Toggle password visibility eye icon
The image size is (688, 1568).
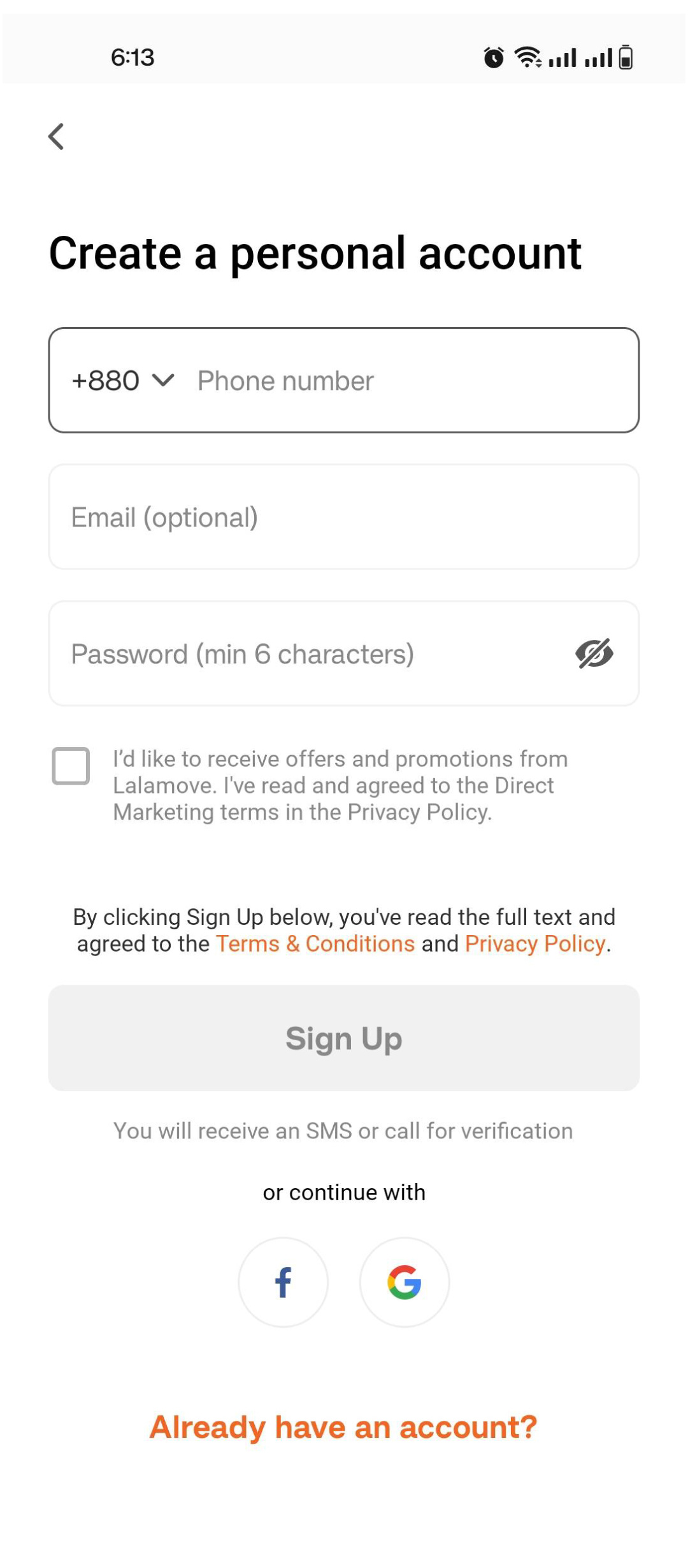point(594,653)
